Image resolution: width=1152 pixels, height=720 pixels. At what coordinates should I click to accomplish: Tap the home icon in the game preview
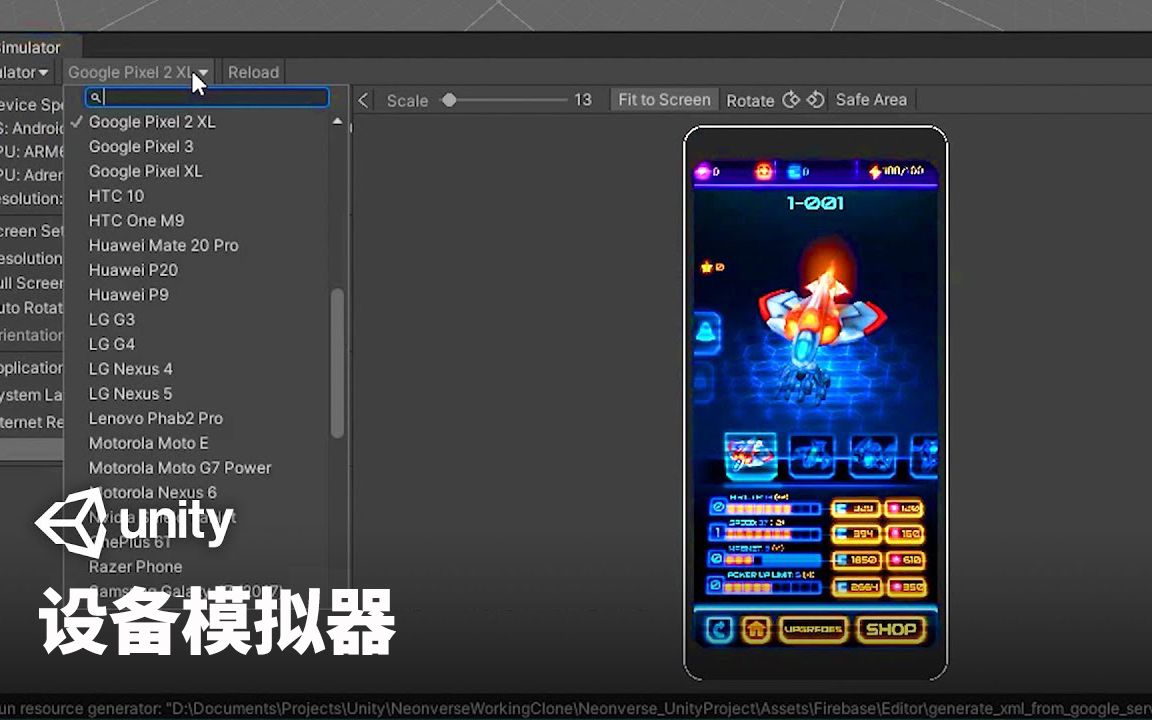coord(755,629)
